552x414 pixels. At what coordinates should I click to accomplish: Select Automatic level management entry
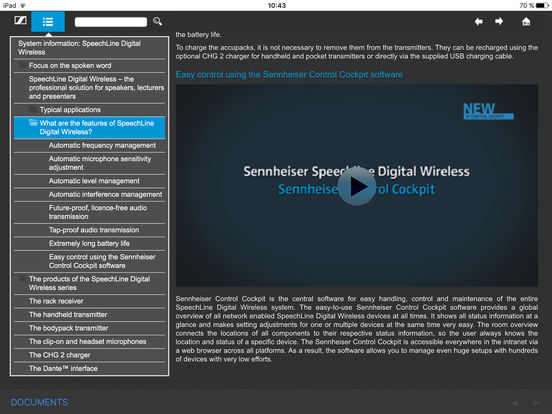click(94, 181)
